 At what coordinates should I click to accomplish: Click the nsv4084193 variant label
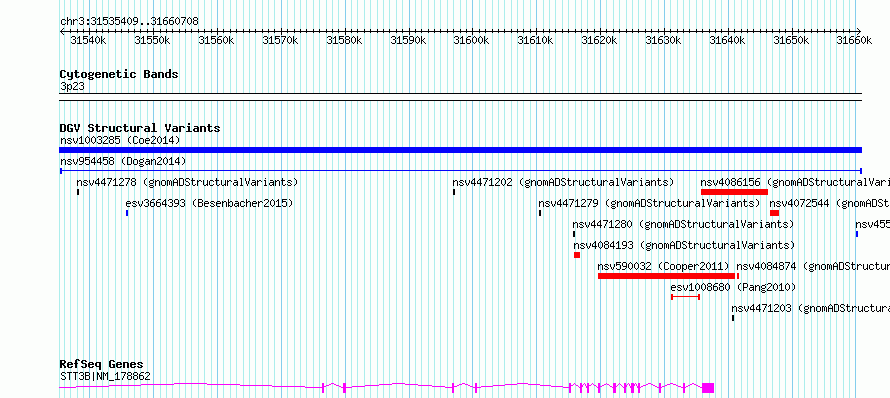[684, 245]
